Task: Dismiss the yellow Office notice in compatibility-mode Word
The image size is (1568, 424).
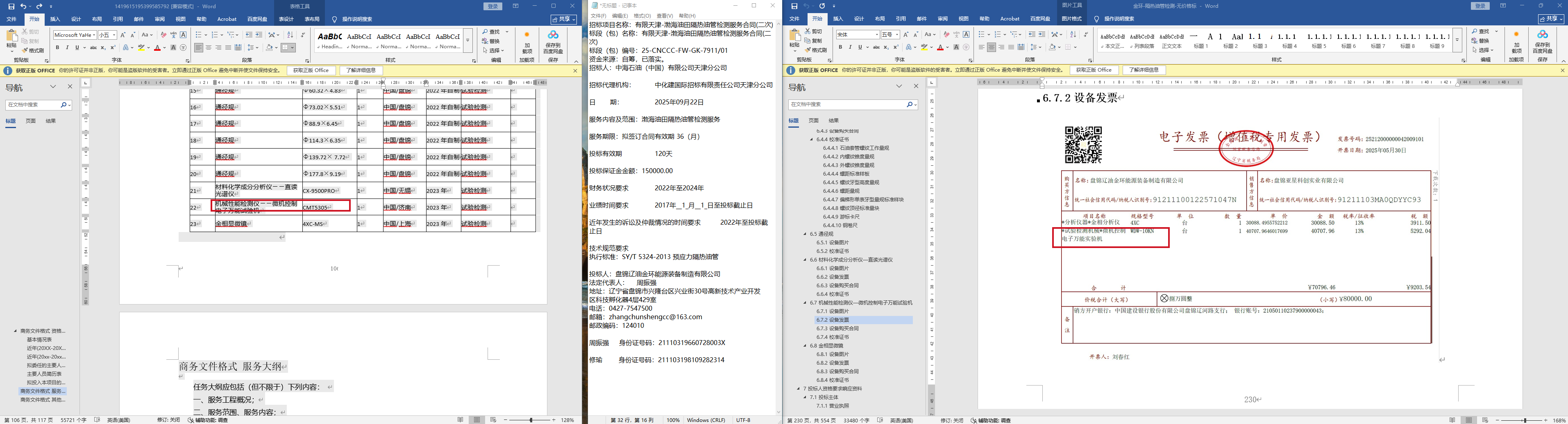Action: click(575, 70)
